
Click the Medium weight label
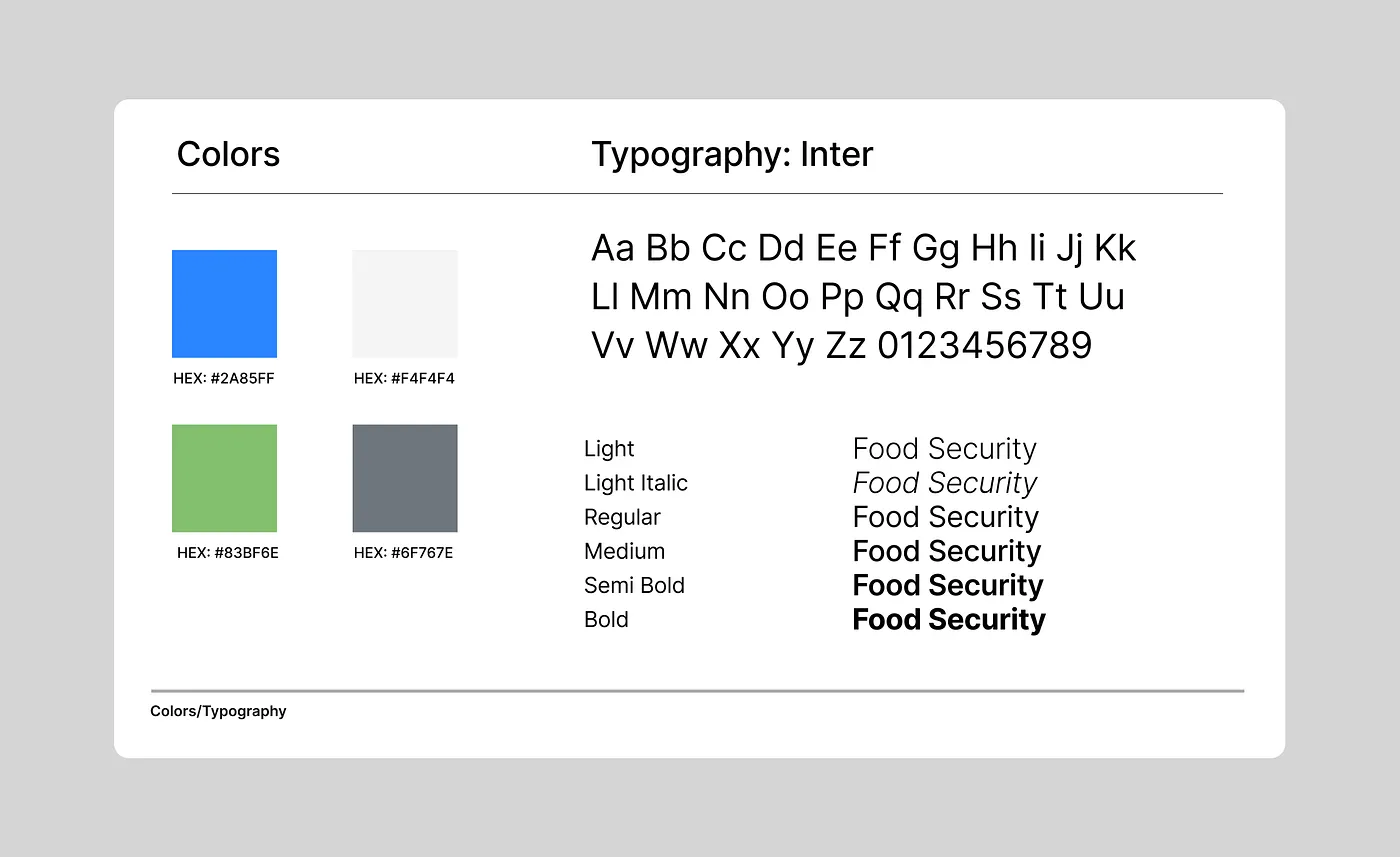pyautogui.click(x=624, y=551)
